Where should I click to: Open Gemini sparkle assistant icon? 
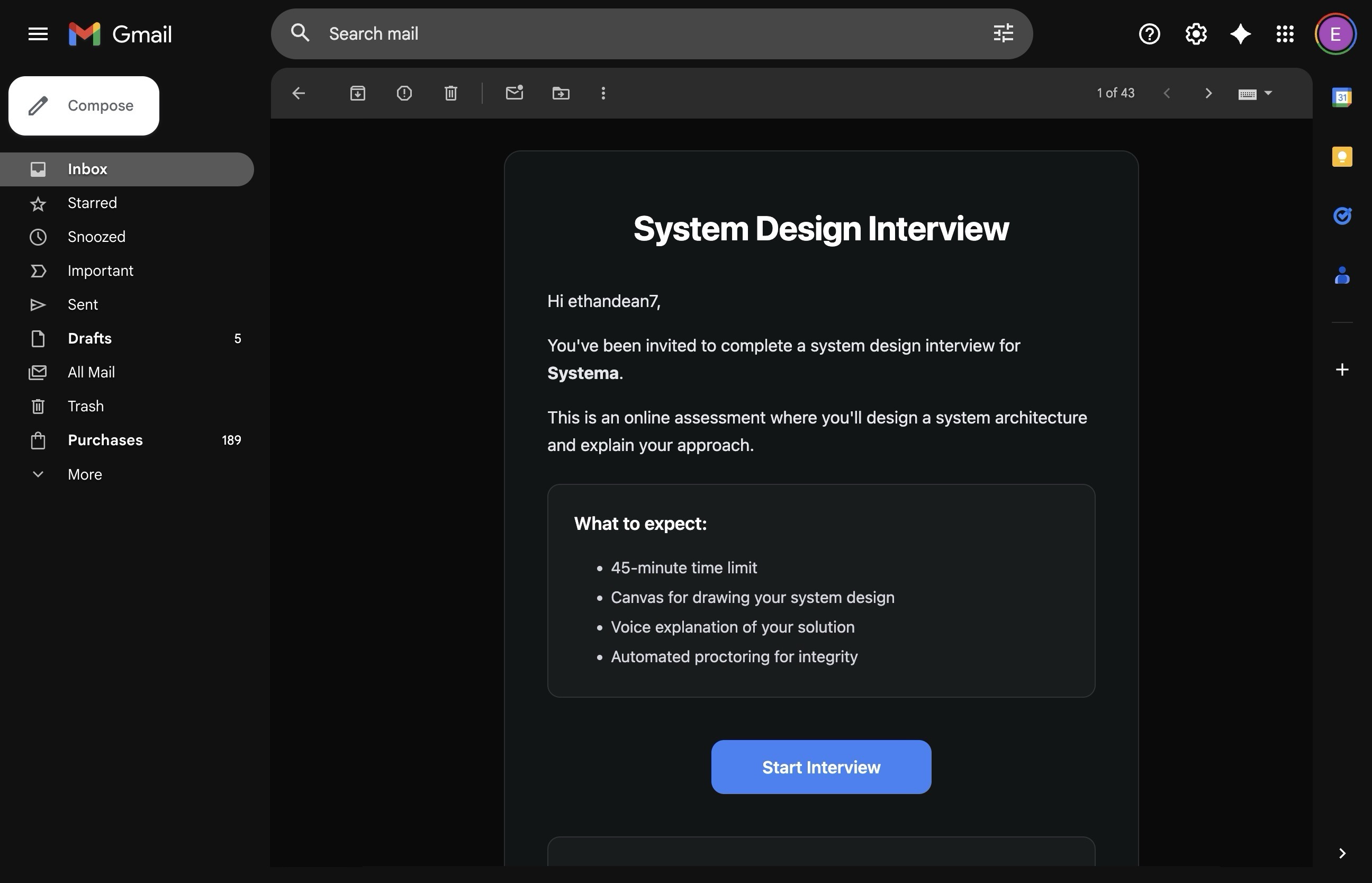coord(1240,34)
